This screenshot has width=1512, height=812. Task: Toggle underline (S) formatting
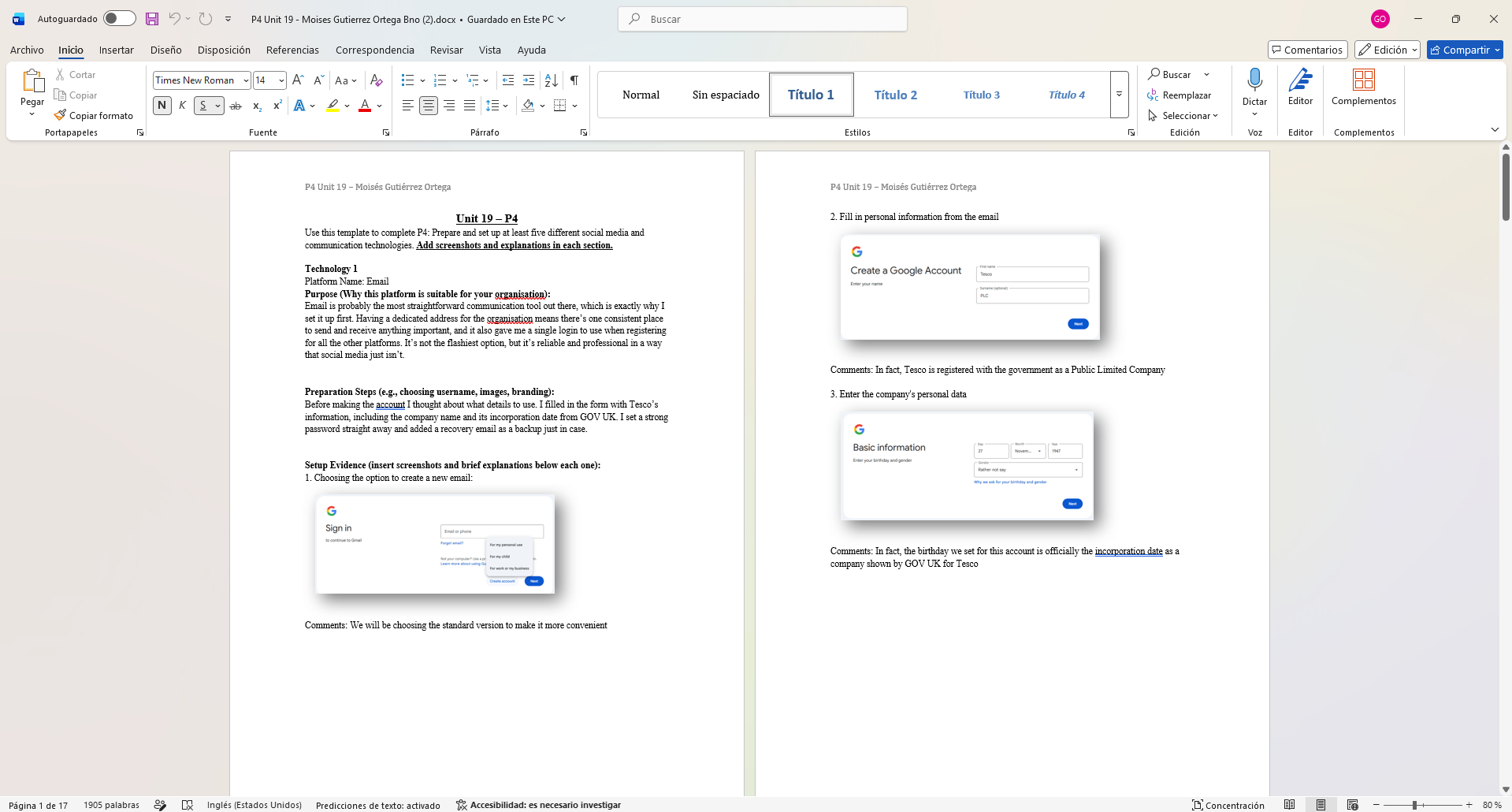coord(203,106)
